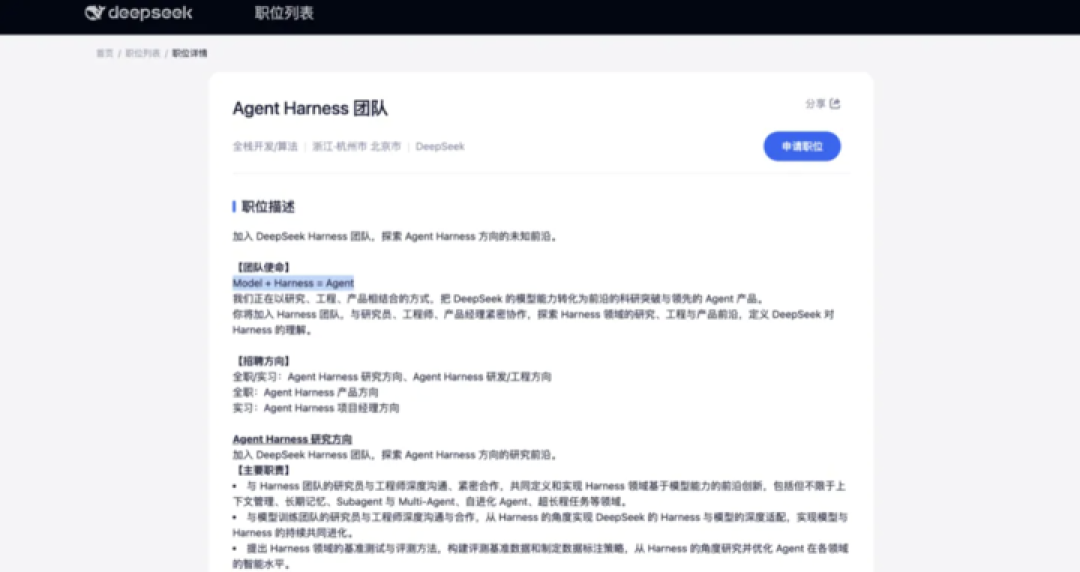The image size is (1080, 572).
Task: Apply with the 申请职位 button
Action: pyautogui.click(x=802, y=146)
